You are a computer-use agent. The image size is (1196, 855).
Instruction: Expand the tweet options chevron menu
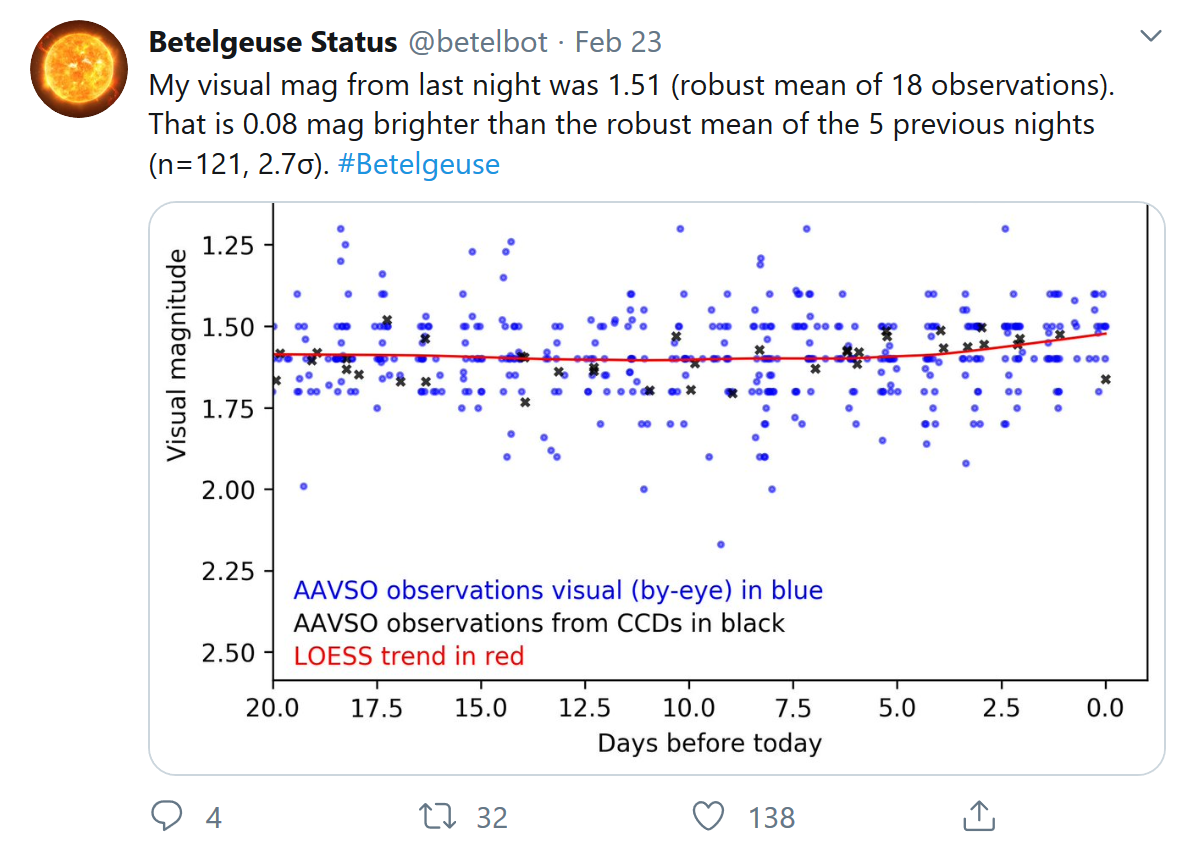click(x=1151, y=37)
